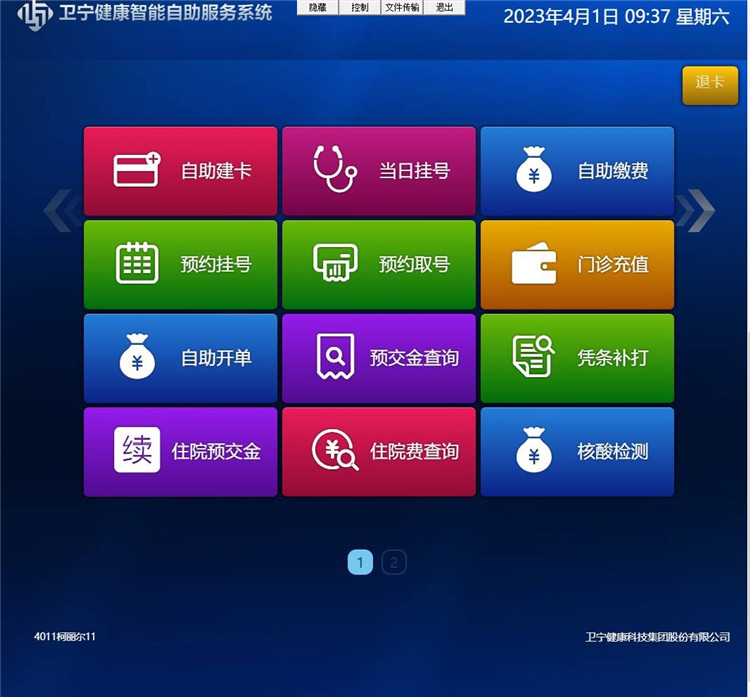Switch to page 2 indicator

click(x=394, y=562)
